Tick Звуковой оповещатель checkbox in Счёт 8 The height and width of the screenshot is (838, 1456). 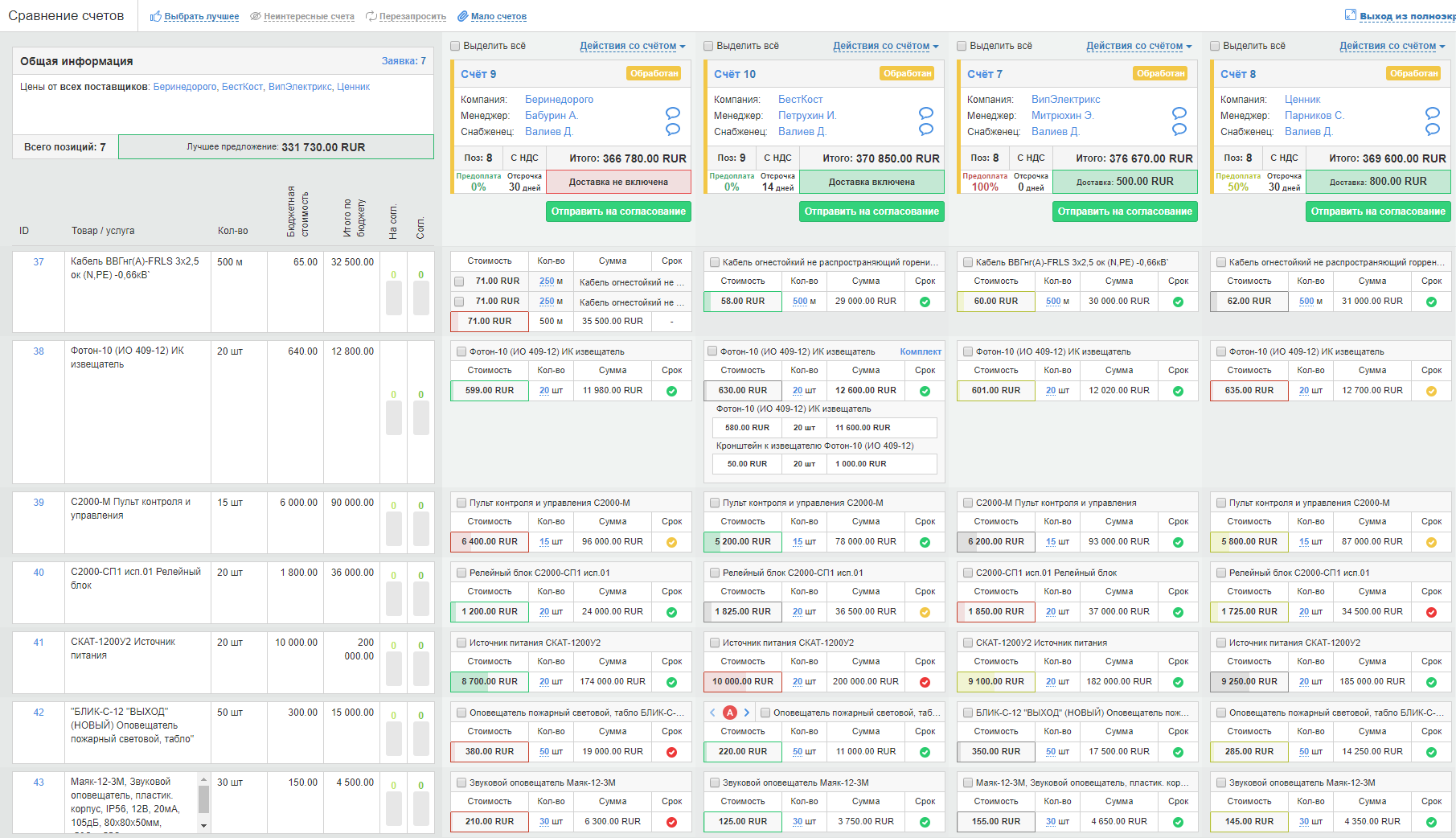tap(1221, 783)
